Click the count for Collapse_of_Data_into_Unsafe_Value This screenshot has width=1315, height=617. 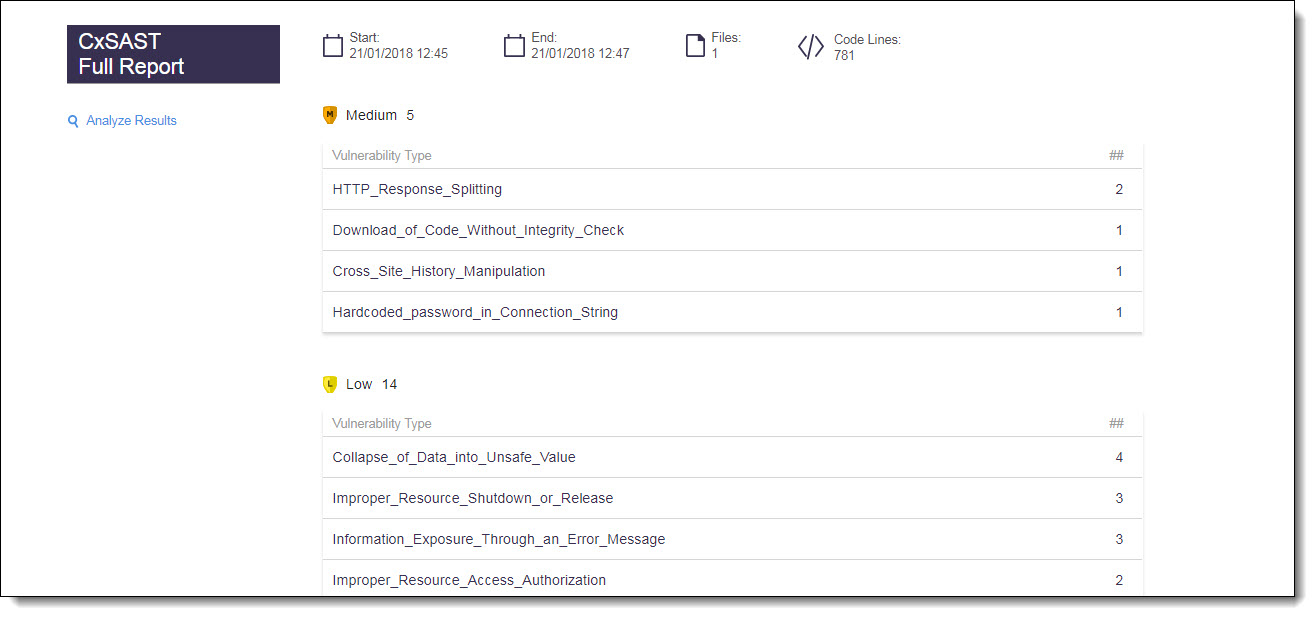click(x=1119, y=457)
